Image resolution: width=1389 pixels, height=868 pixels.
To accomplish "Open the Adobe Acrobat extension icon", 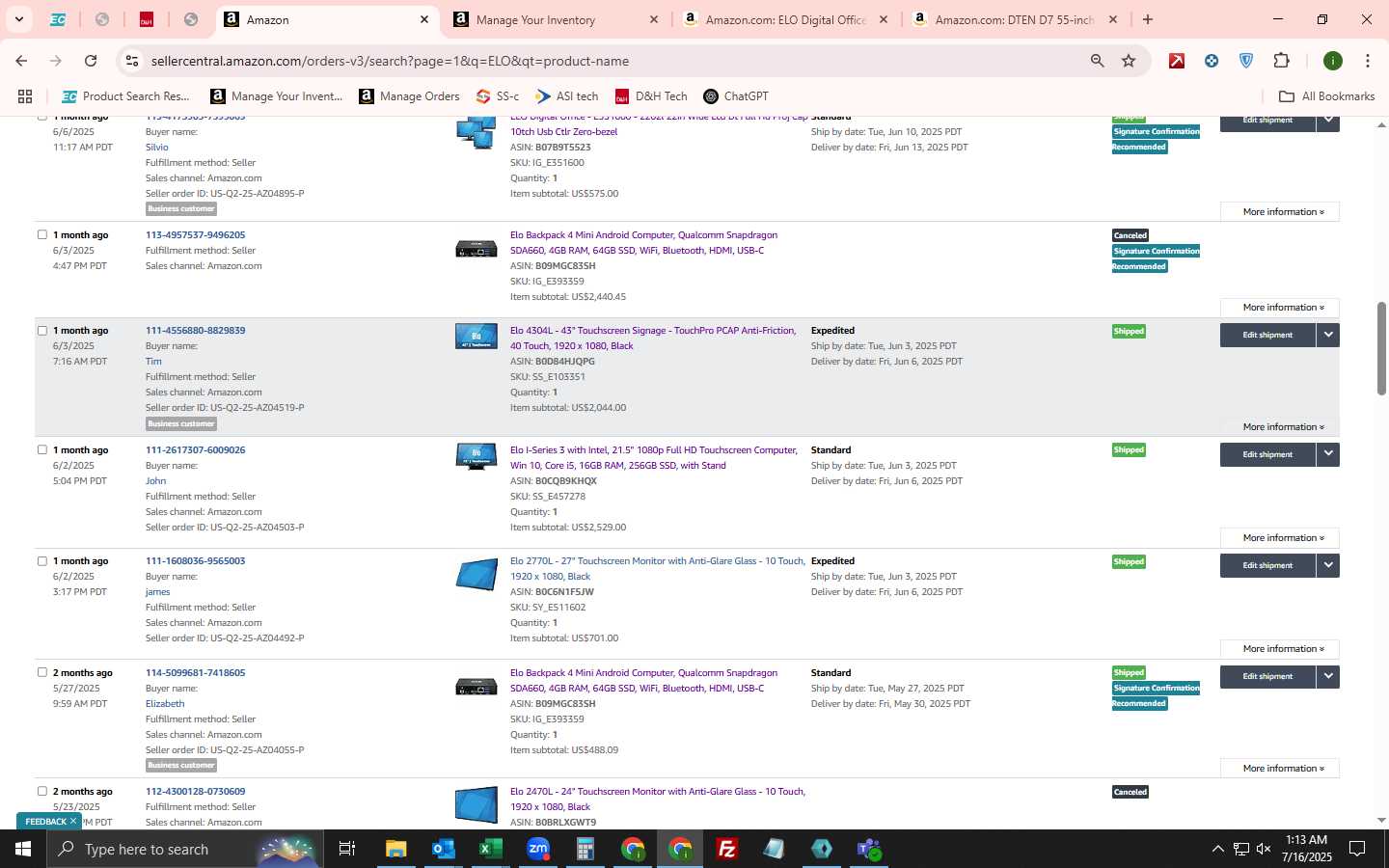I will (1177, 61).
